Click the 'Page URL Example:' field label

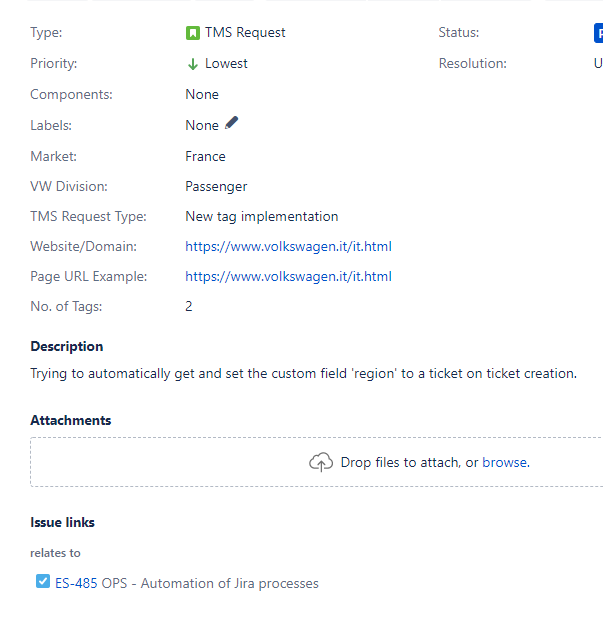tap(89, 276)
